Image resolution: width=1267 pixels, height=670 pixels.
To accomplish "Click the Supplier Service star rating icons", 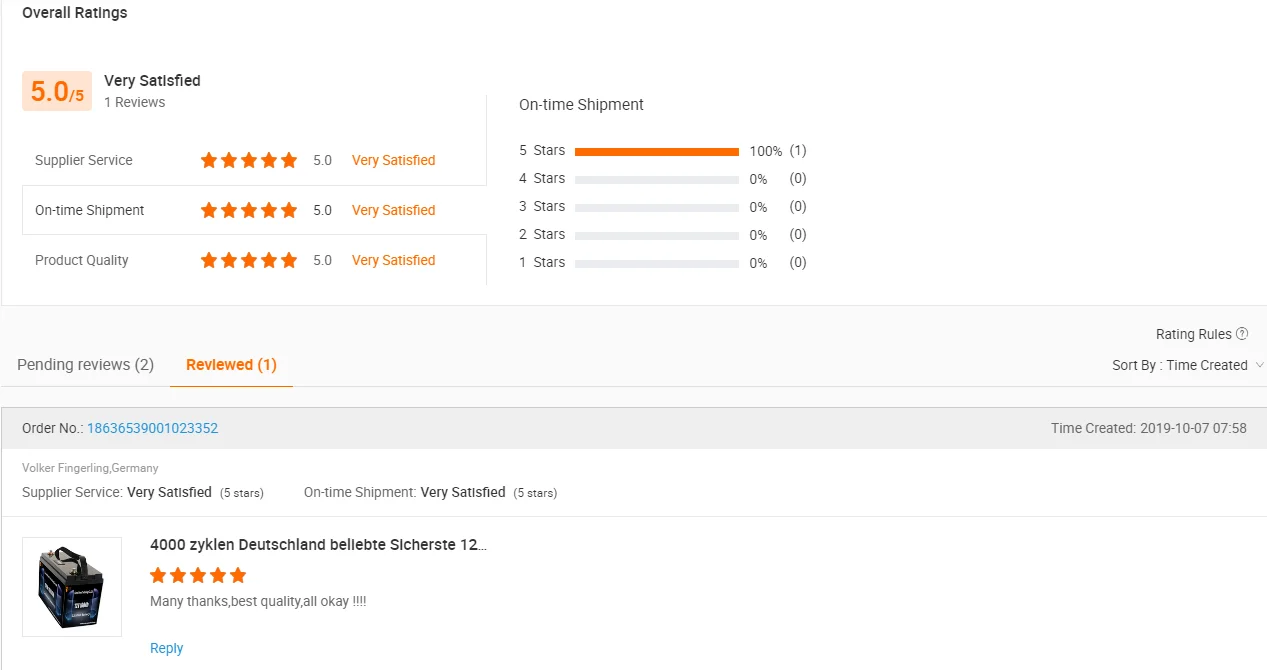I will coord(249,160).
